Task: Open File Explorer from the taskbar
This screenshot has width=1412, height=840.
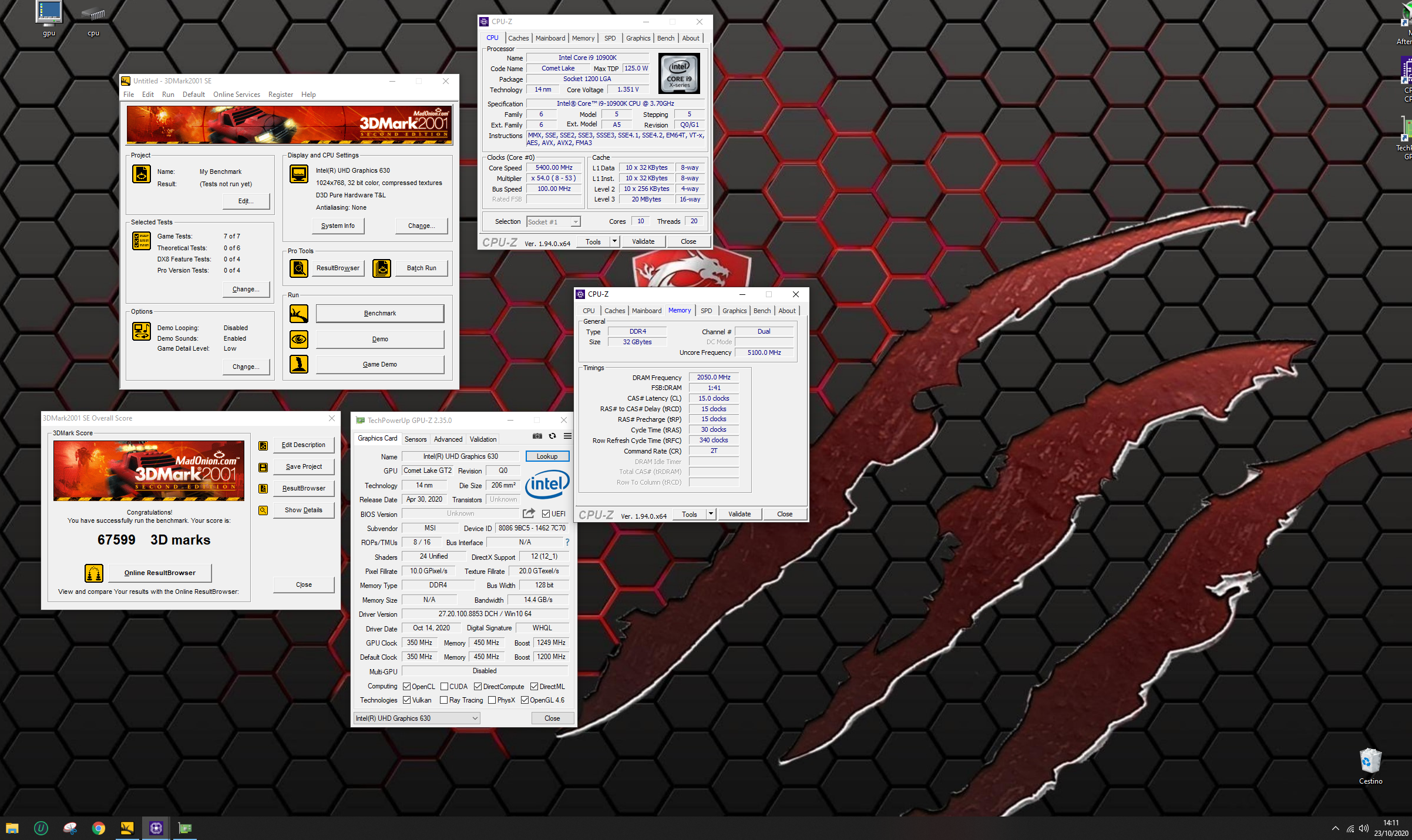Action: [12, 828]
